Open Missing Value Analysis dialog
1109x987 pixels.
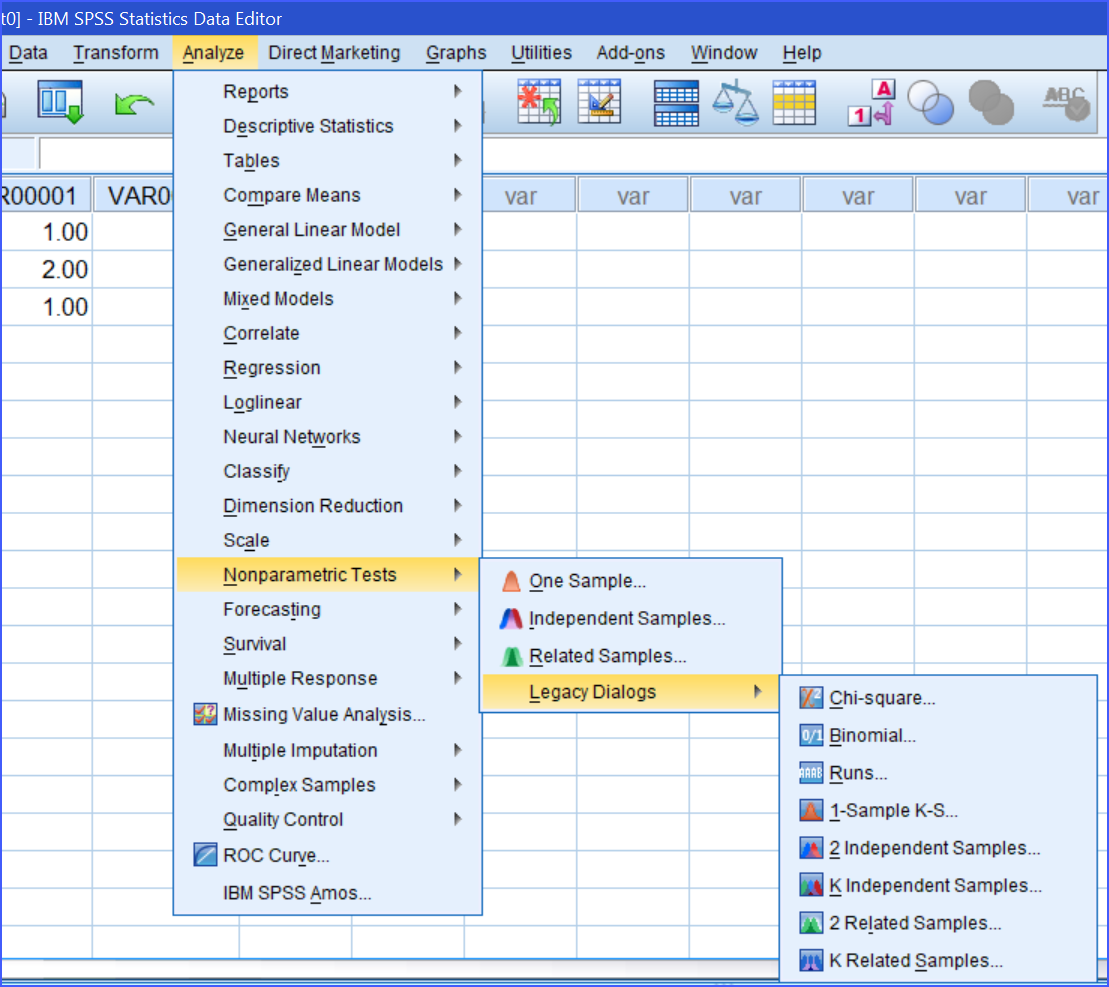point(324,715)
